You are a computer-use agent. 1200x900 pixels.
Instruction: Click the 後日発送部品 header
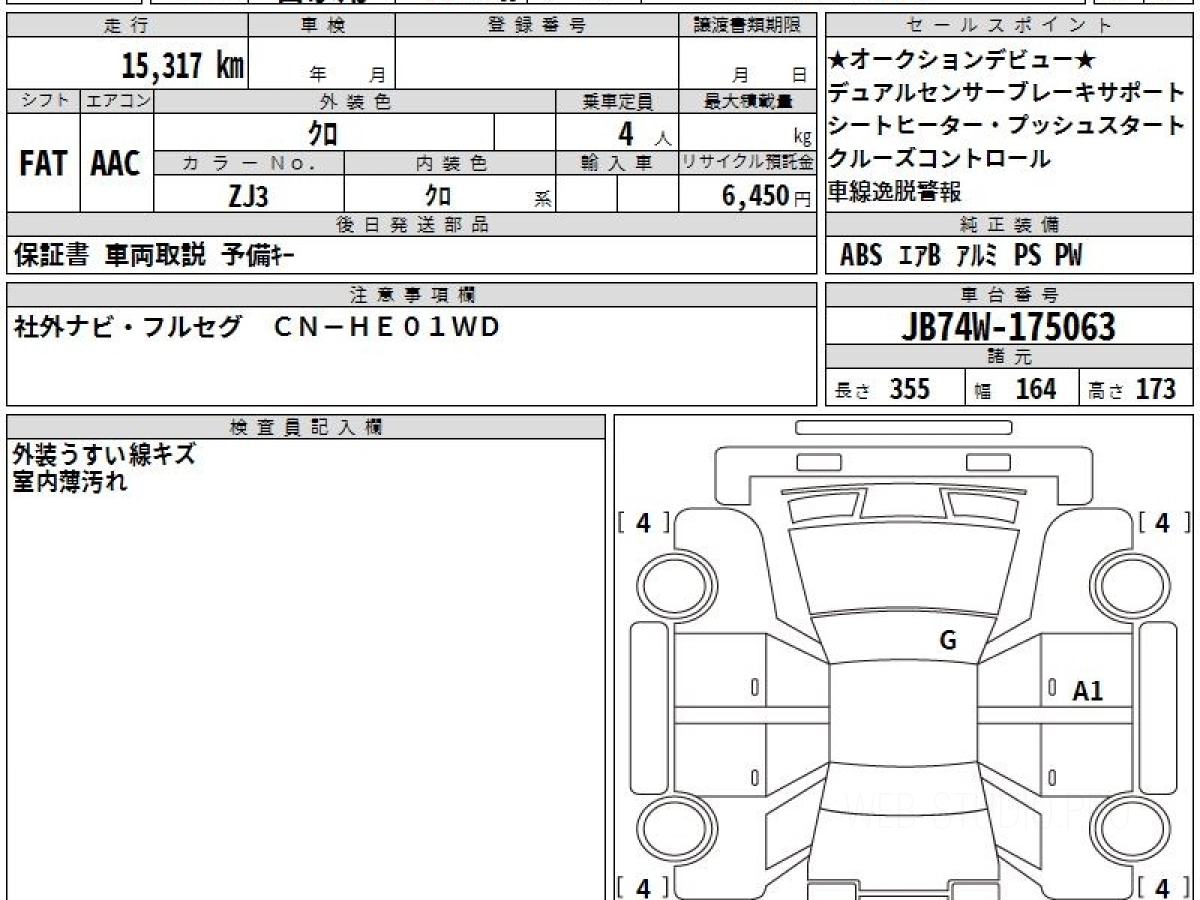pos(411,225)
